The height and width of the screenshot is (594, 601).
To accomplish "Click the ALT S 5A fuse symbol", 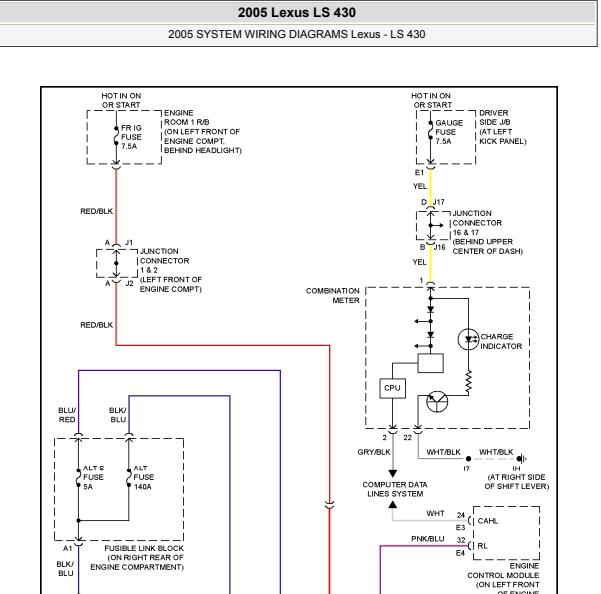I will point(78,477).
